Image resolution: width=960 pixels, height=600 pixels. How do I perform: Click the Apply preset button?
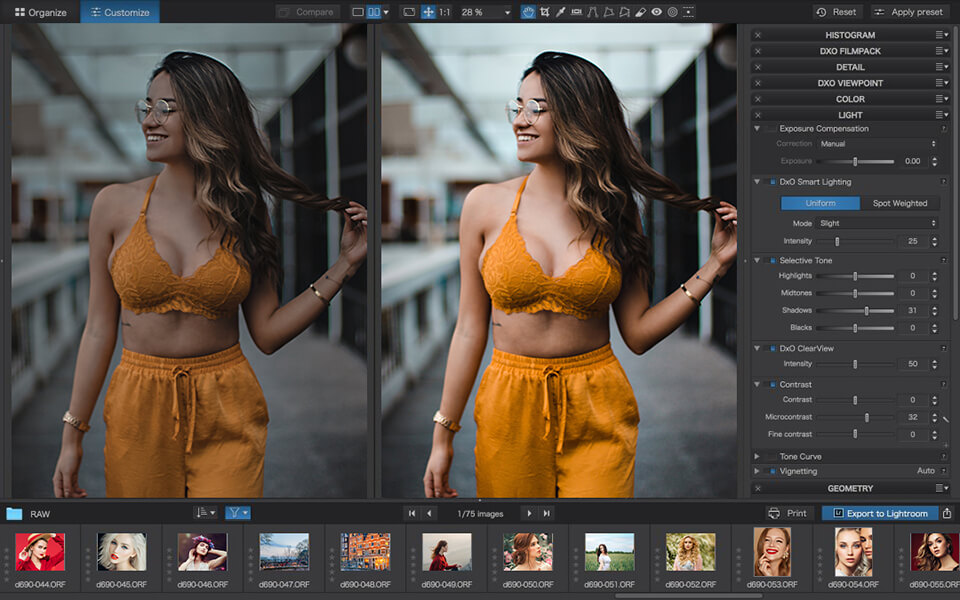(x=910, y=12)
